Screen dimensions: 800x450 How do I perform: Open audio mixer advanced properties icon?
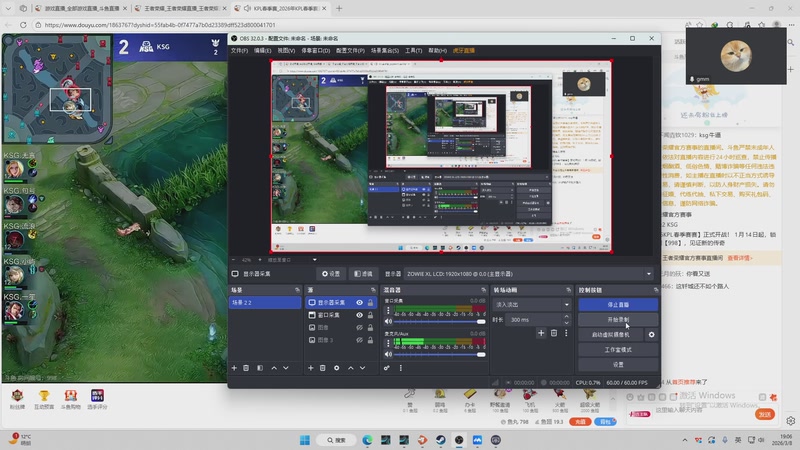pos(388,367)
